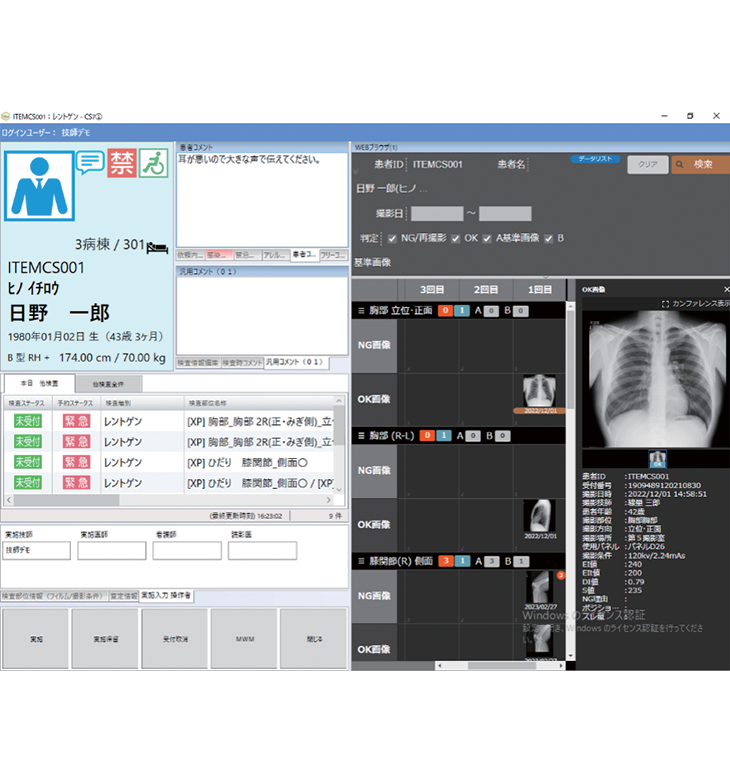Image resolution: width=730 pixels, height=781 pixels.
Task: Toggle the OK judgment checkbox
Action: coord(455,239)
